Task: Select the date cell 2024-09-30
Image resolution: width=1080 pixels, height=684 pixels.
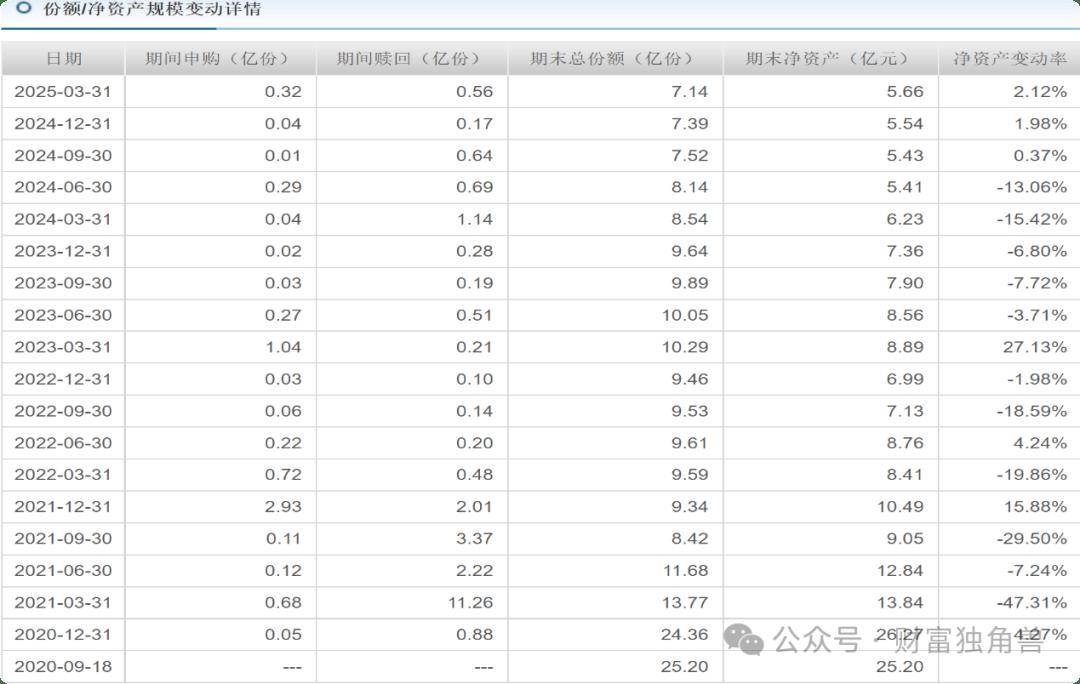Action: (x=63, y=156)
